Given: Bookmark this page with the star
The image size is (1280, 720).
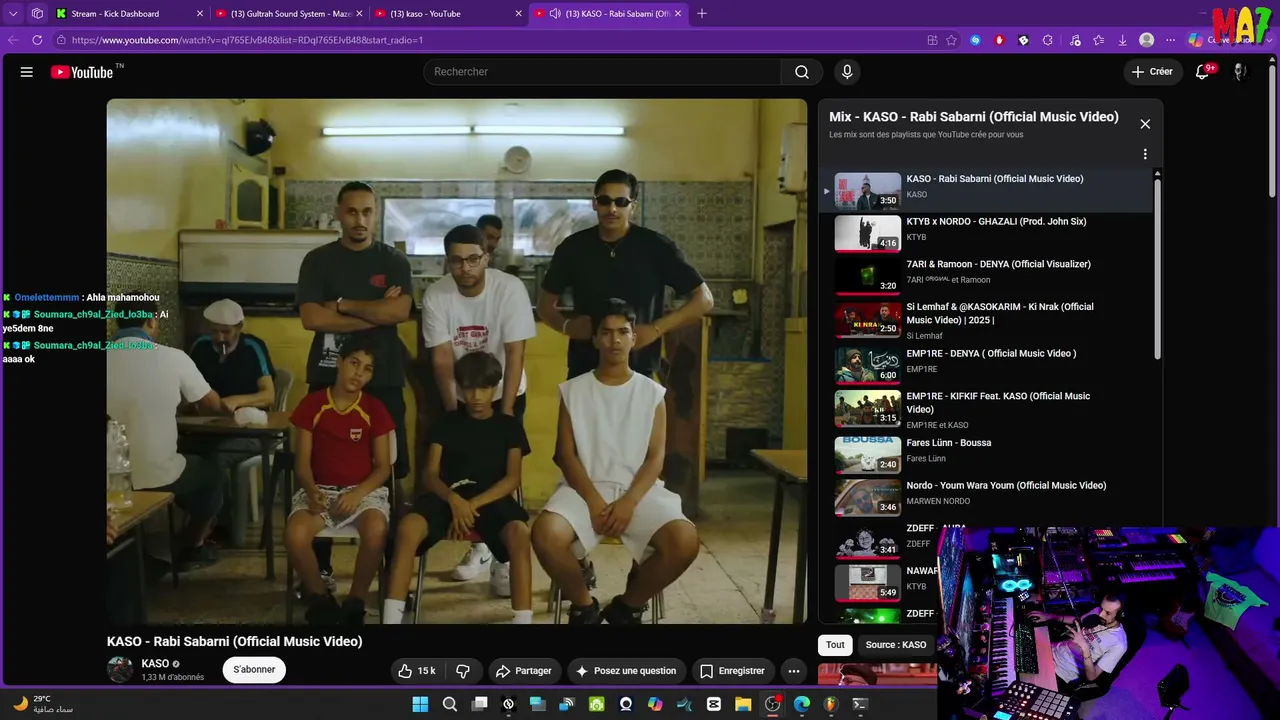Looking at the screenshot, I should (951, 40).
